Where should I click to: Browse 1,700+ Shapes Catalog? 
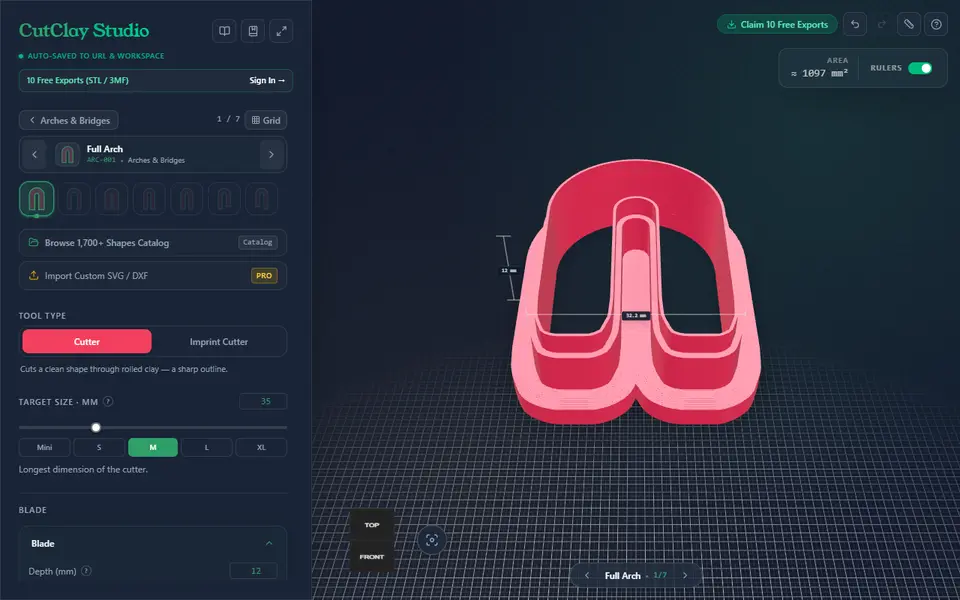(152, 242)
